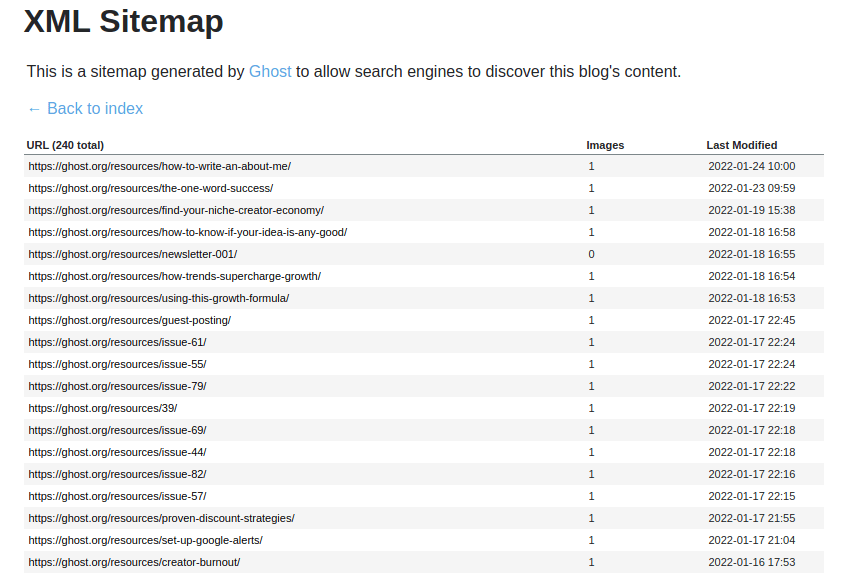Image resolution: width=844 pixels, height=574 pixels.
Task: Click the 'XML Sitemap' page heading
Action: point(123,22)
